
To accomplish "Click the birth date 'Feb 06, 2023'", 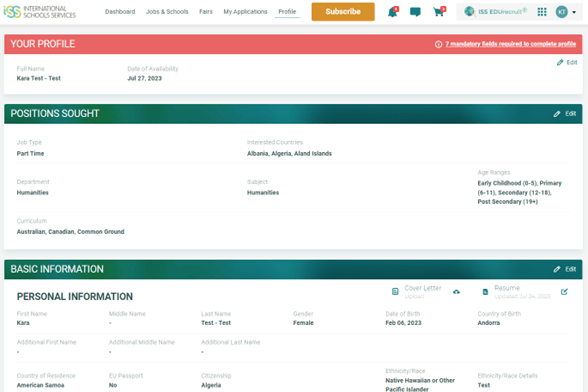I will tap(403, 323).
